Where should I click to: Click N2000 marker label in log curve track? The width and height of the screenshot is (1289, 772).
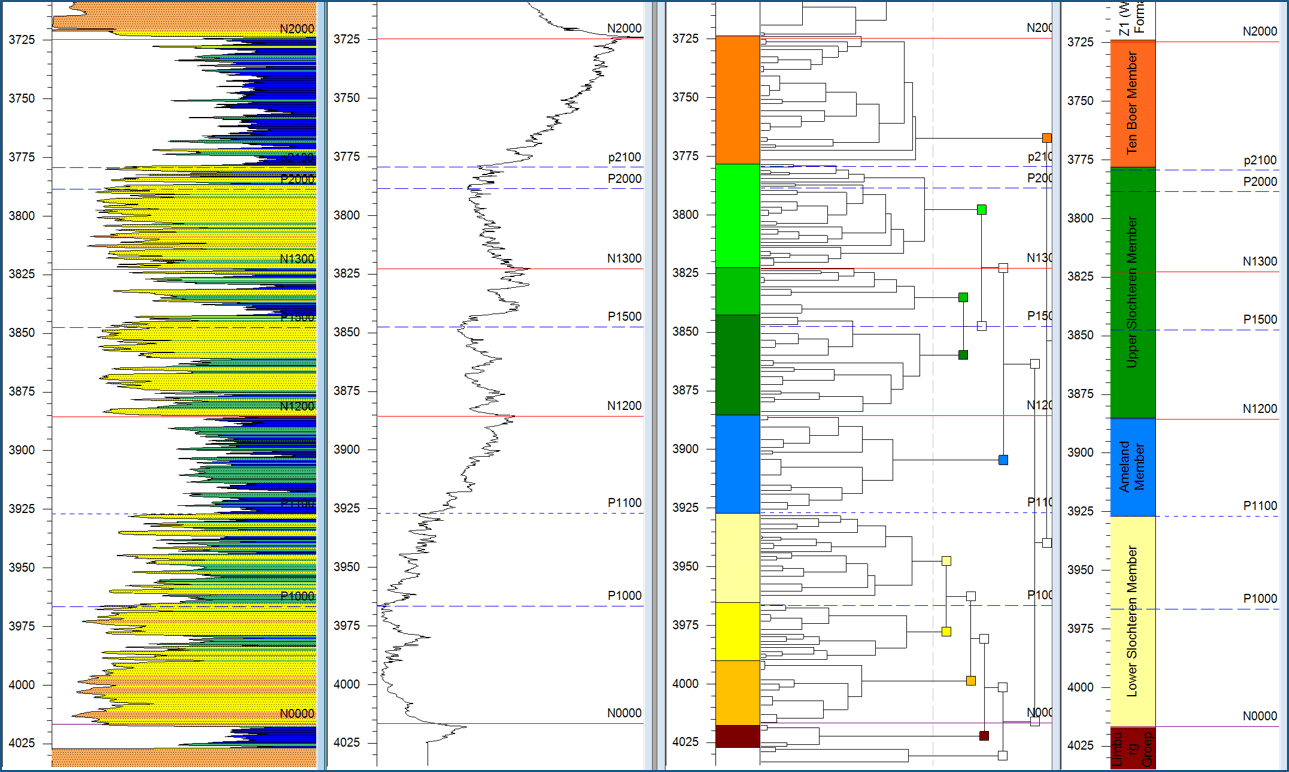click(x=624, y=29)
